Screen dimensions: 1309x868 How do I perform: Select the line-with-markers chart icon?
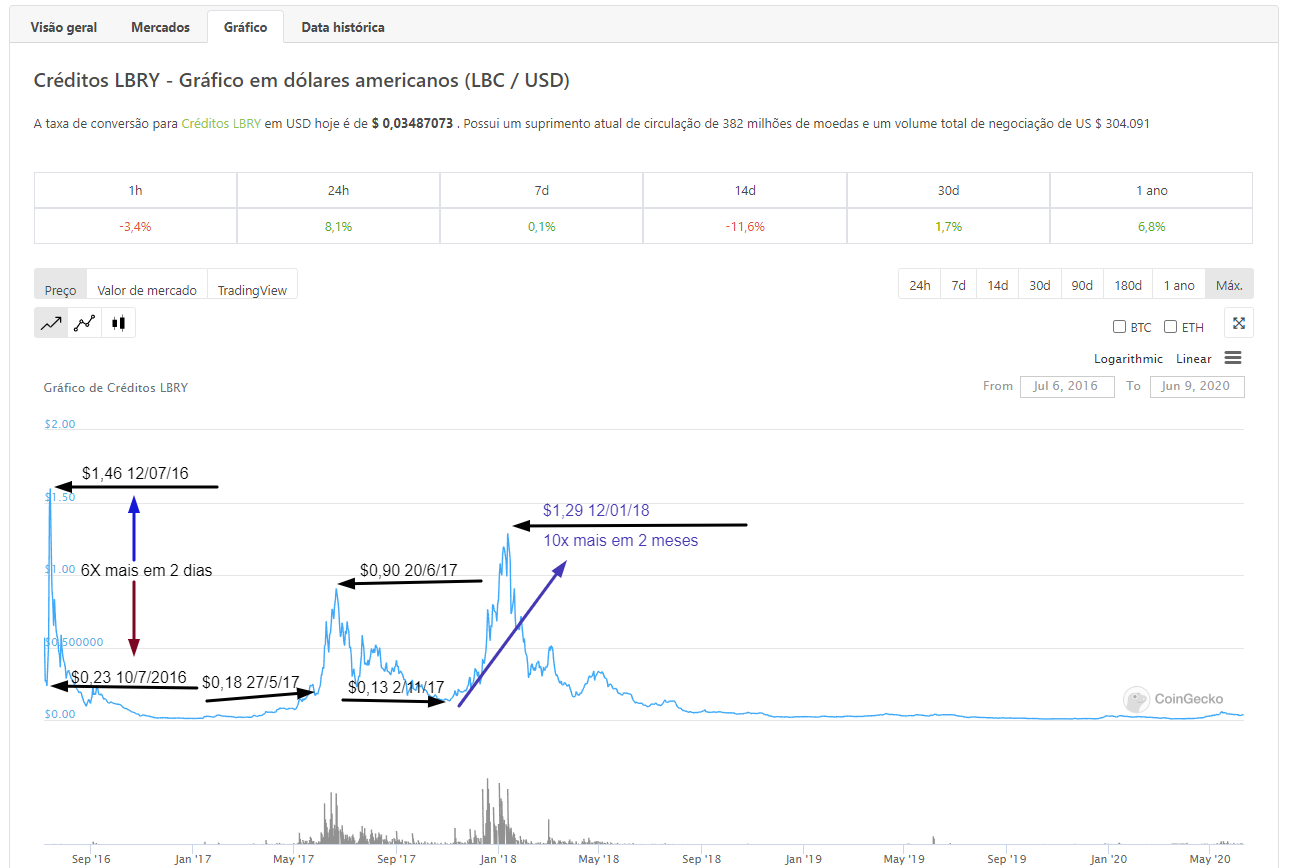click(x=85, y=323)
